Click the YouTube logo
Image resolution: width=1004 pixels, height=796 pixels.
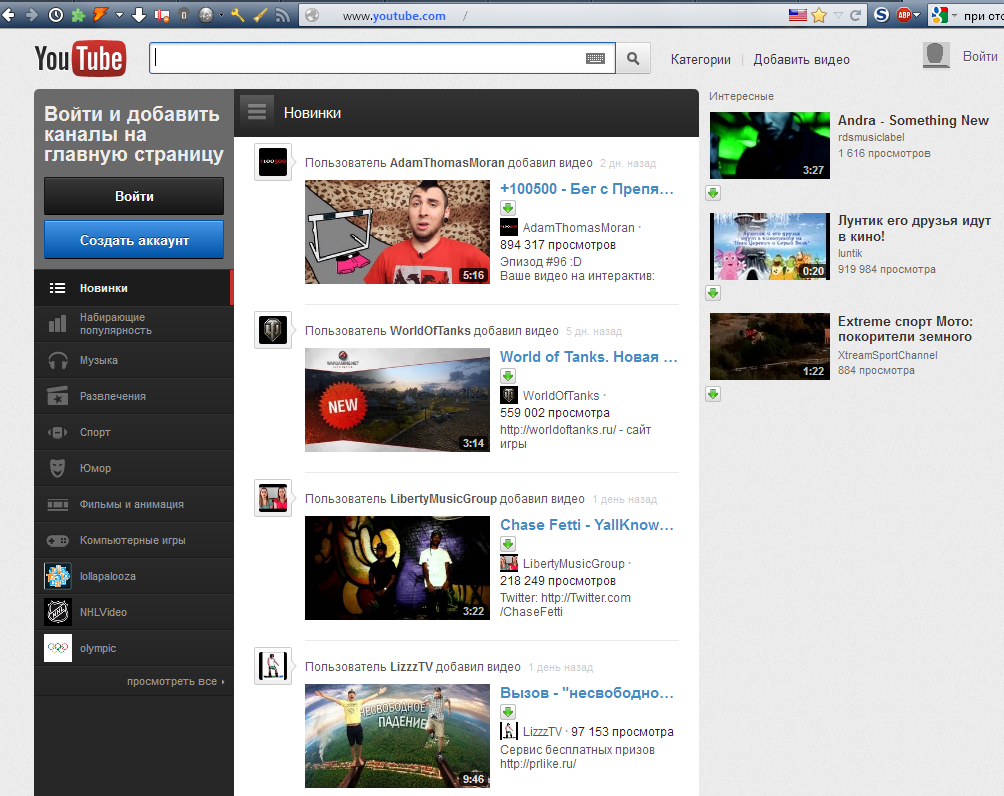(x=80, y=58)
